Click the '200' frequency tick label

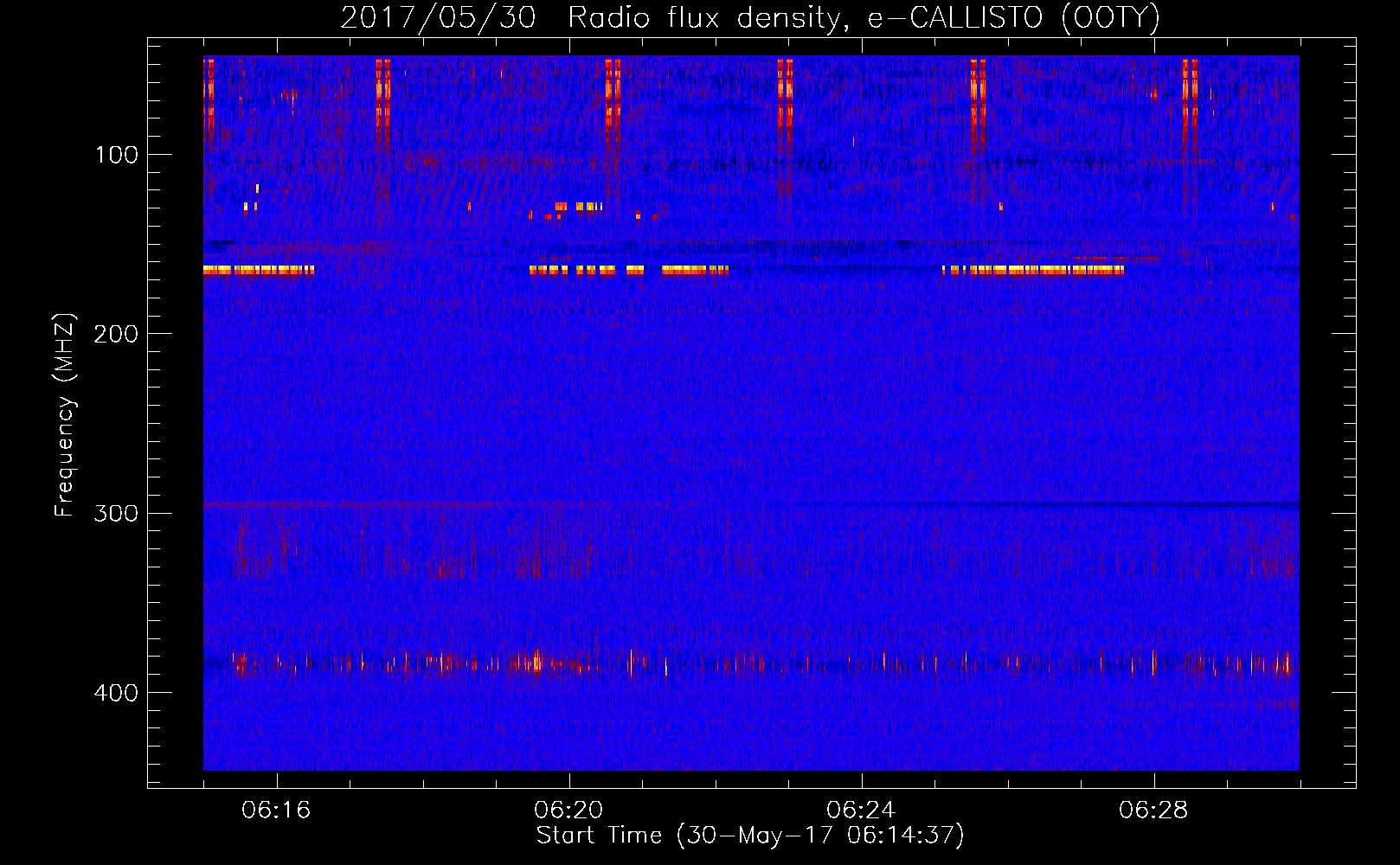coord(116,334)
